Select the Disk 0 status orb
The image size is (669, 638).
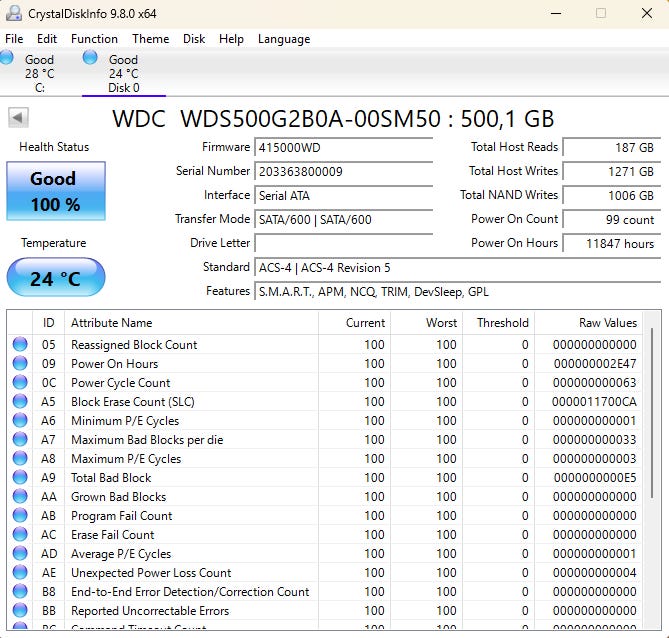tap(90, 58)
